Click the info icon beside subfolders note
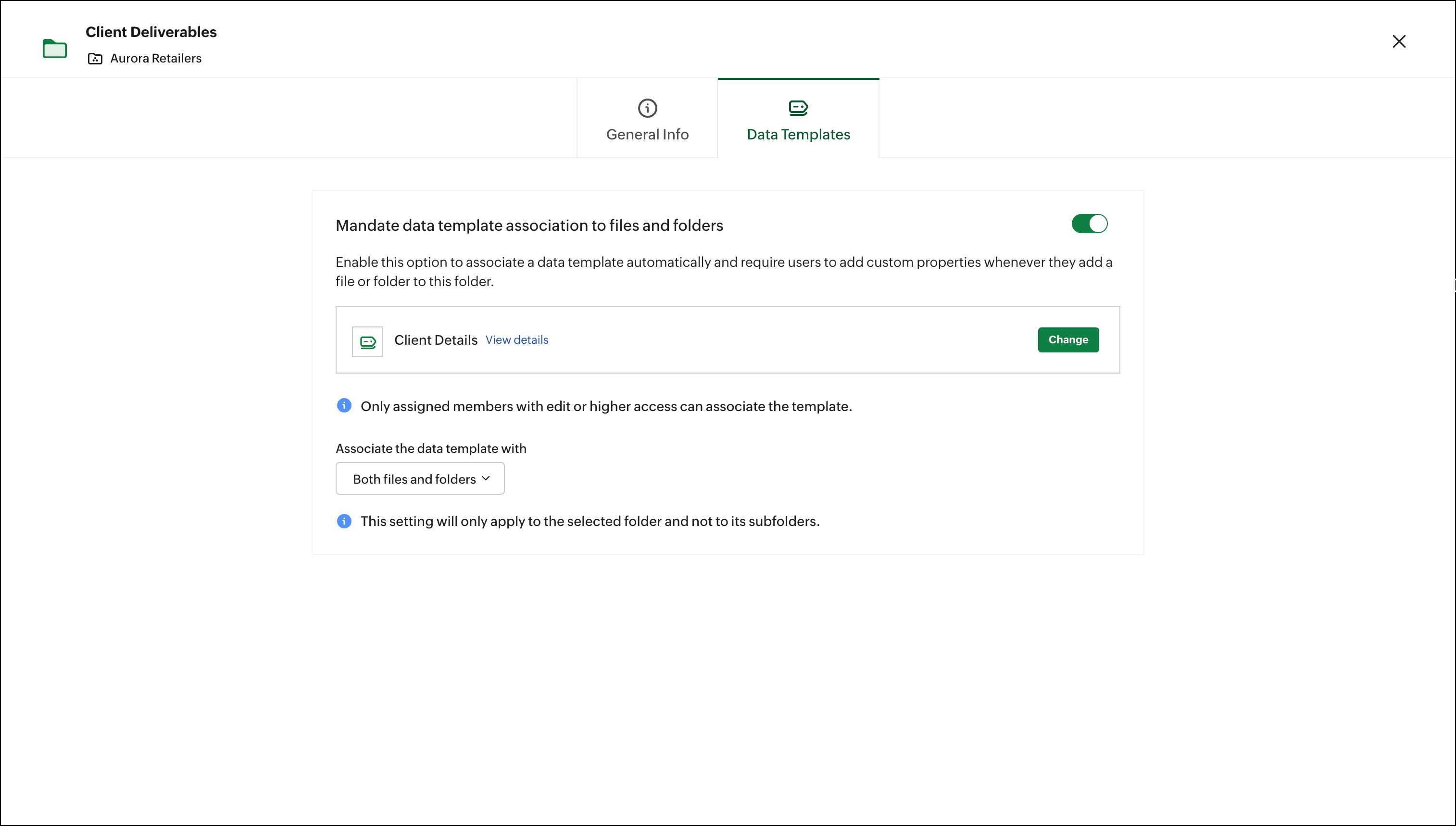This screenshot has height=826, width=1456. [344, 521]
